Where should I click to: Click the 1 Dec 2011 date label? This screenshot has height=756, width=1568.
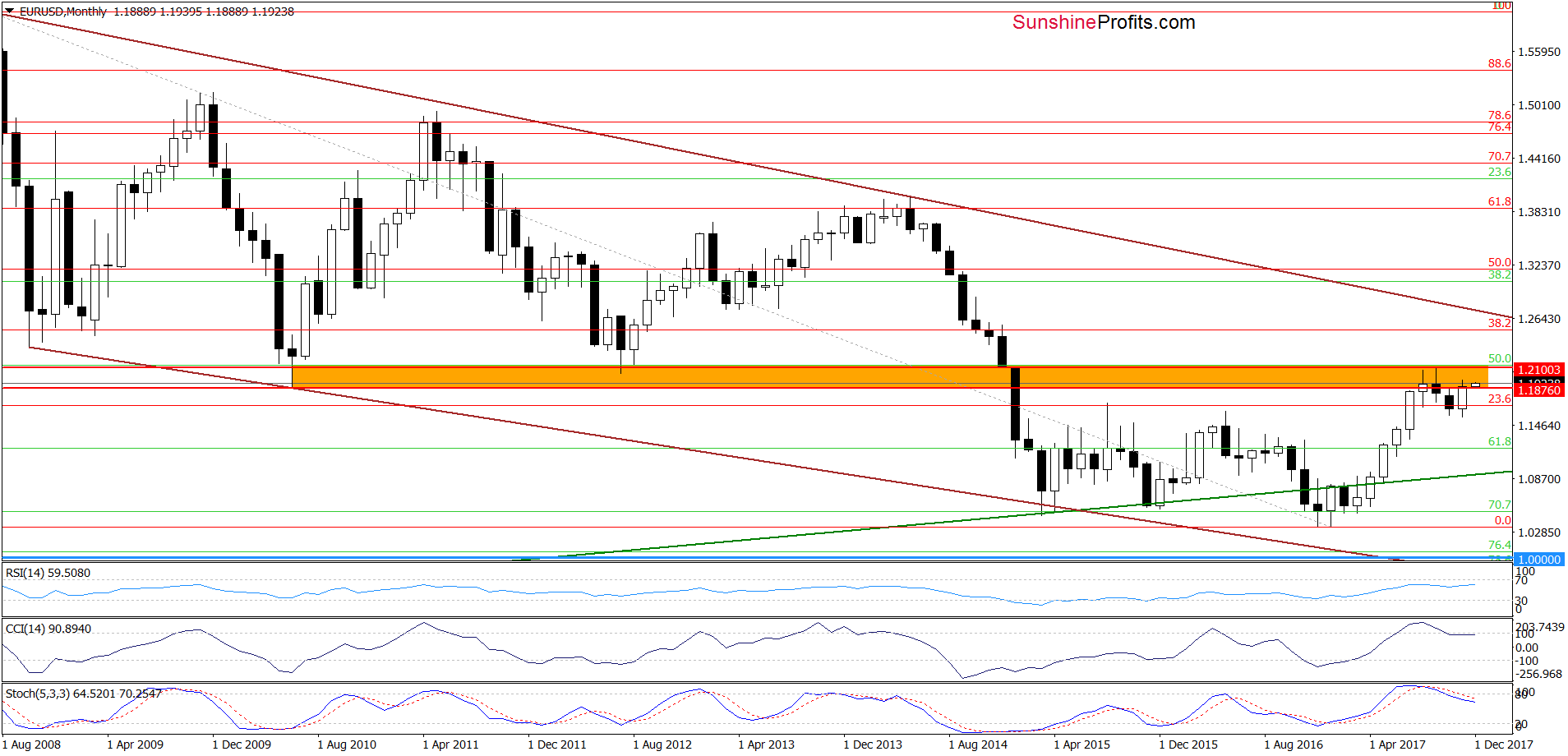pos(557,744)
